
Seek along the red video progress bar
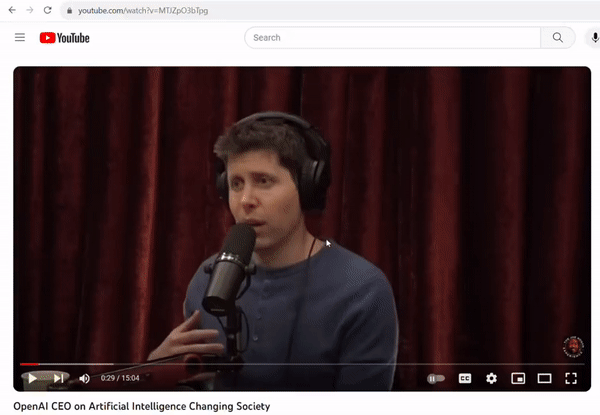point(302,364)
